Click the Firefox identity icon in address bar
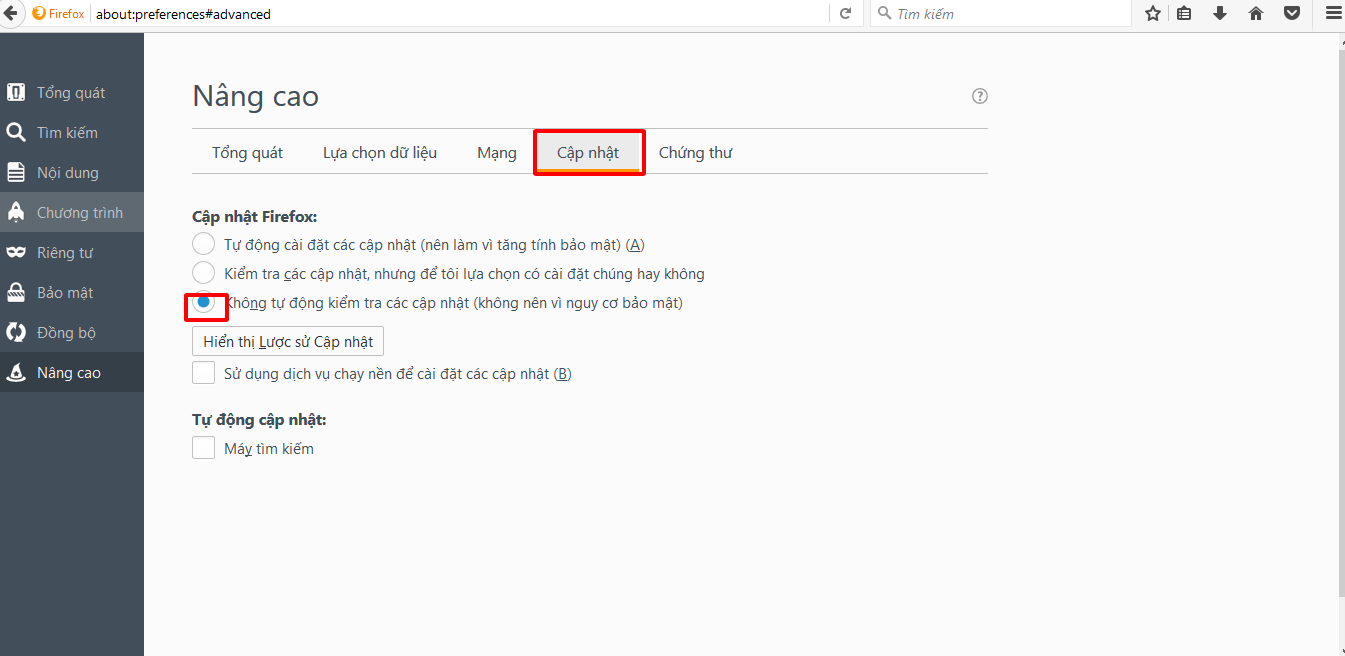 coord(39,14)
